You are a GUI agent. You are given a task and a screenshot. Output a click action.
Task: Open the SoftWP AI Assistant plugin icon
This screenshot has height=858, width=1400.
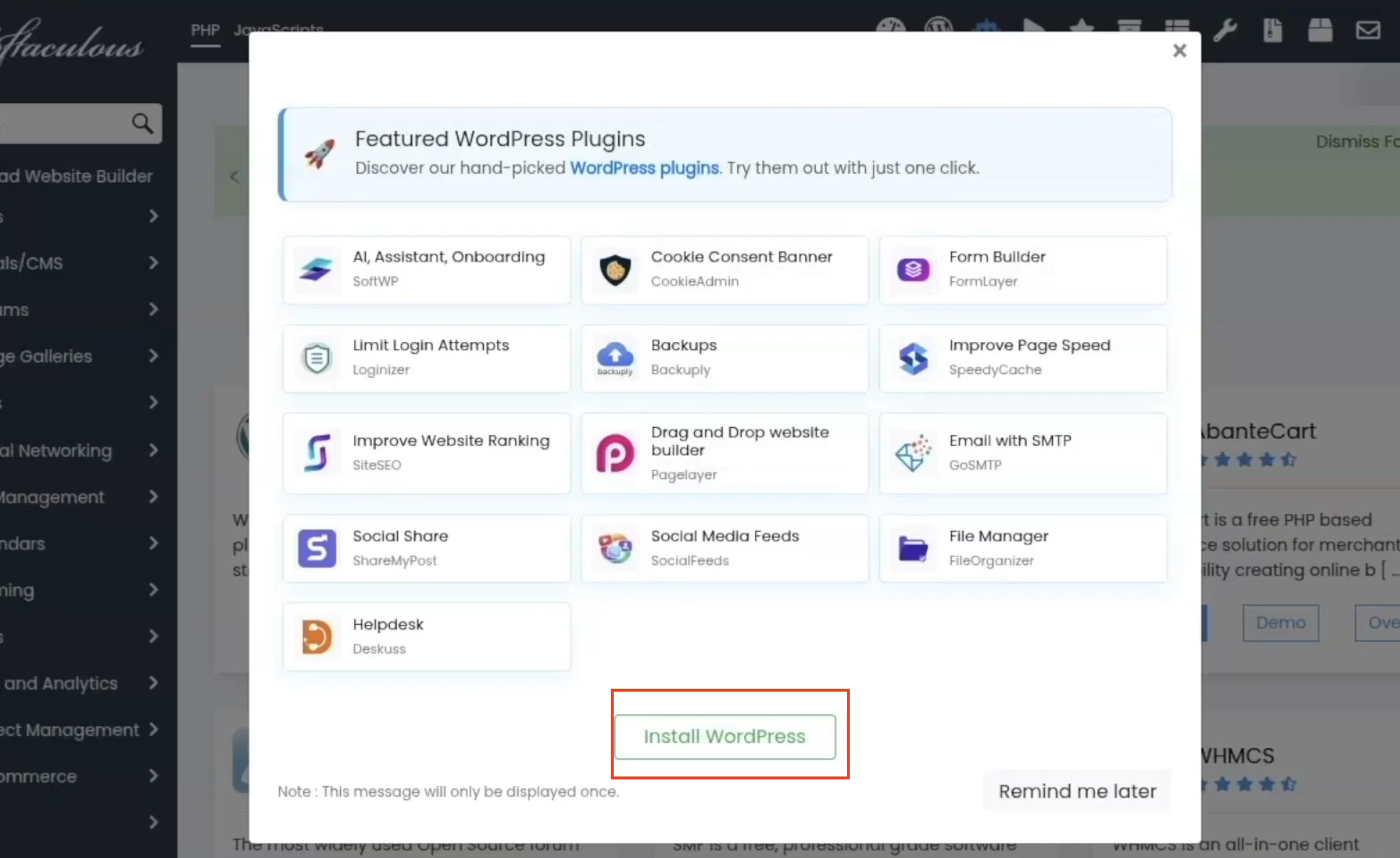click(x=316, y=269)
